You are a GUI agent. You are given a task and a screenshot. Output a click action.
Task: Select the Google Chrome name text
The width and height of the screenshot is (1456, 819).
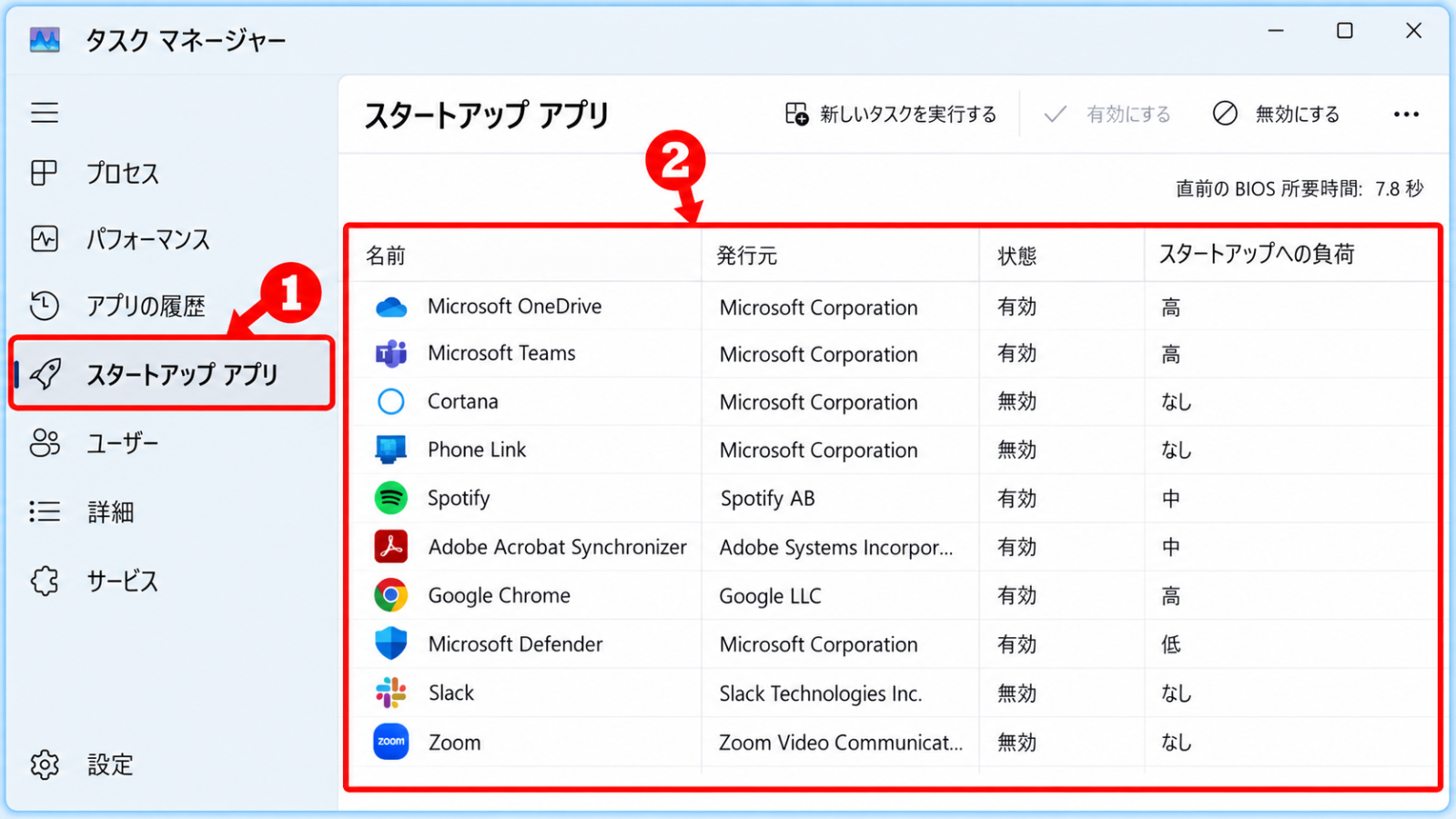(x=500, y=595)
